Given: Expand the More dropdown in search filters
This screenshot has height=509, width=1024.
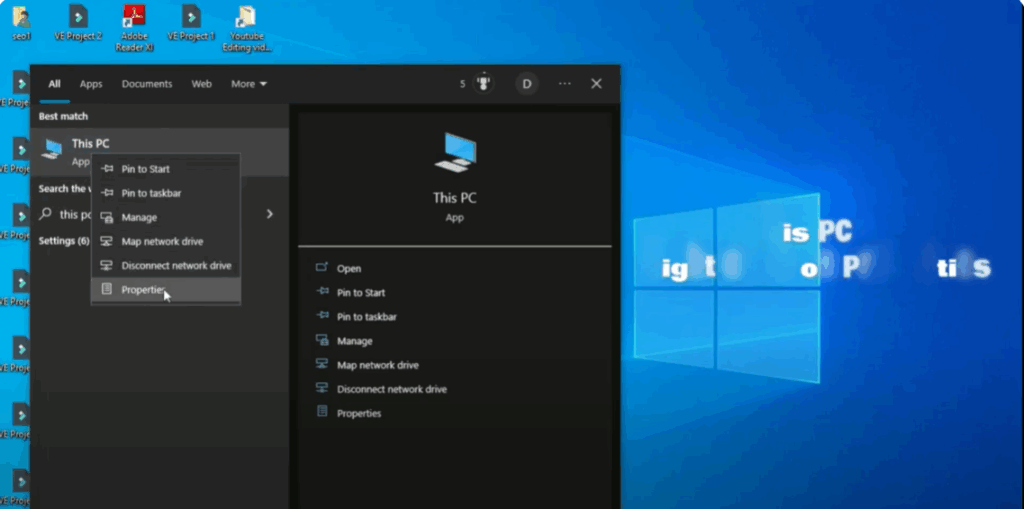Looking at the screenshot, I should (x=249, y=84).
